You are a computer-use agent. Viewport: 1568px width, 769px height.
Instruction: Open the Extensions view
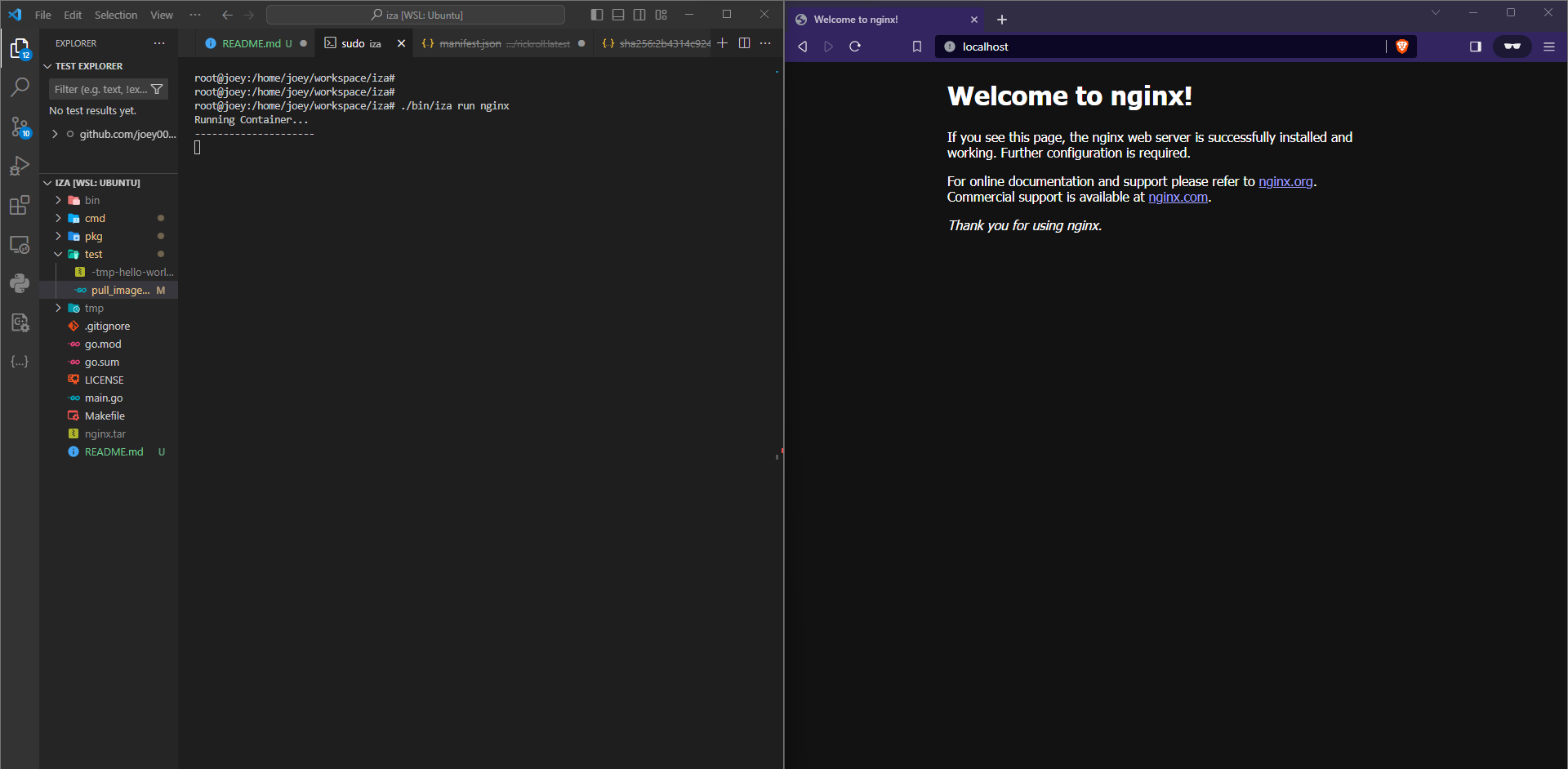point(20,205)
